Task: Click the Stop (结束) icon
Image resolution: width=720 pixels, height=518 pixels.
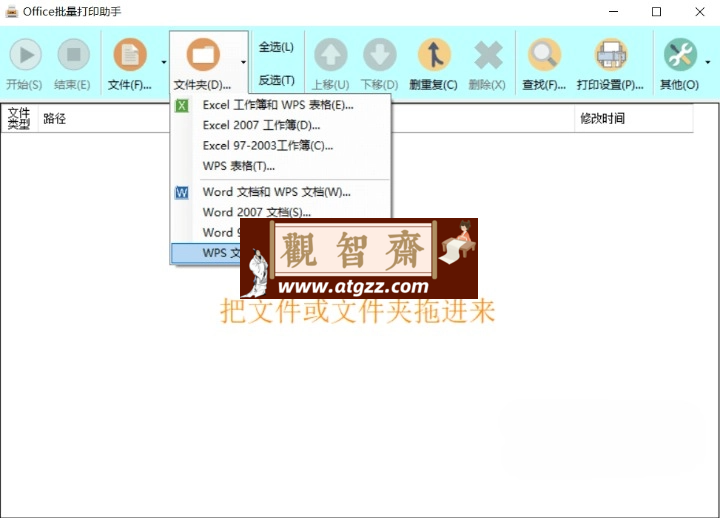Action: 73,55
